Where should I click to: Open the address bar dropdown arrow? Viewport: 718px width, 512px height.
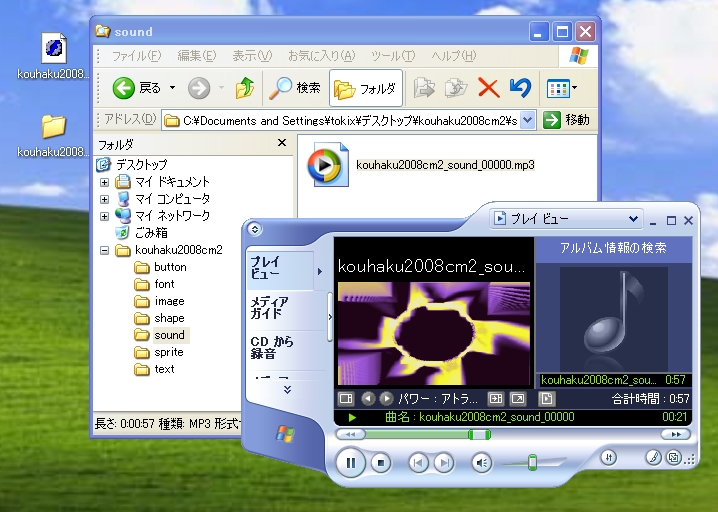pos(528,120)
